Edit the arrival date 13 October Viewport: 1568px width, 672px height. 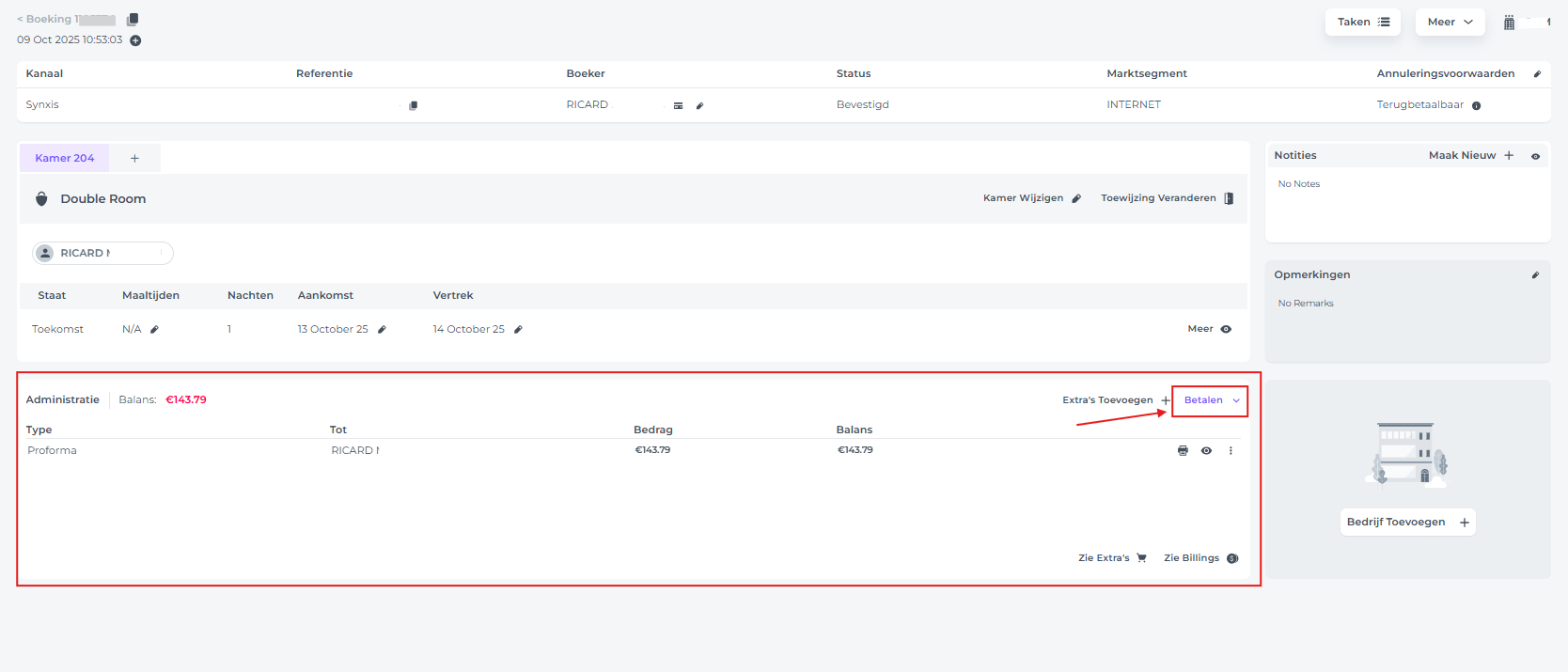click(x=382, y=330)
